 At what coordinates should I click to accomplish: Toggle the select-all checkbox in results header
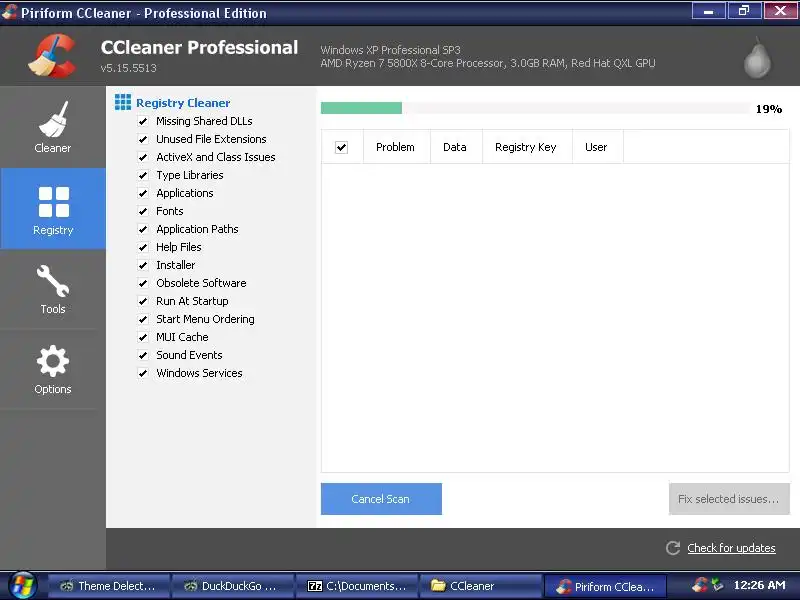coord(341,147)
